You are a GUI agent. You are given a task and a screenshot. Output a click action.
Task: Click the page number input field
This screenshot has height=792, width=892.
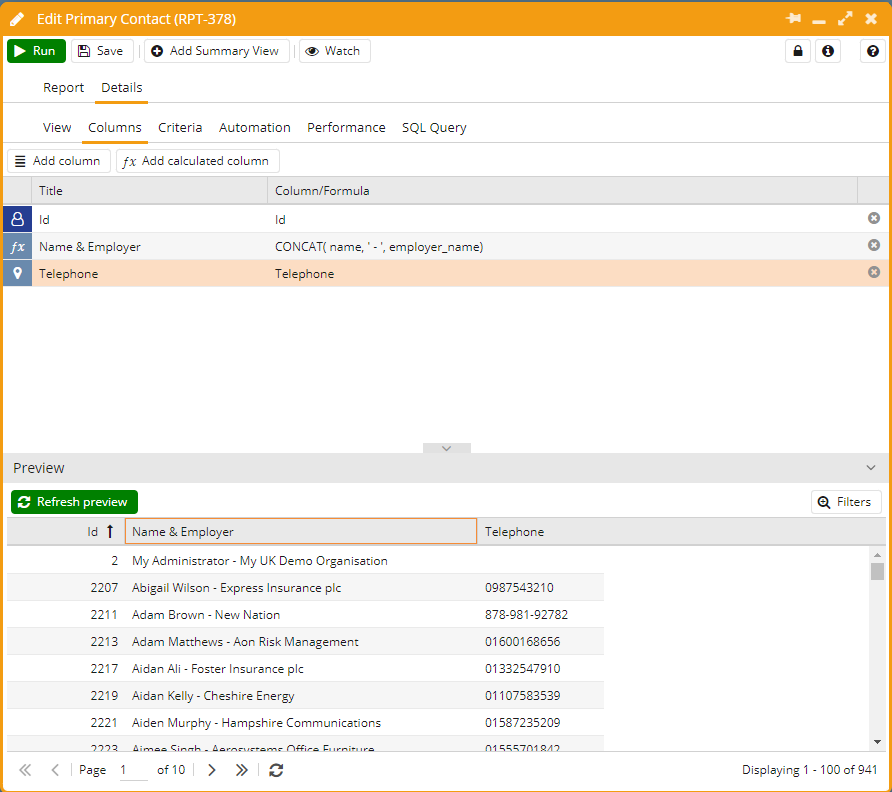coord(134,770)
